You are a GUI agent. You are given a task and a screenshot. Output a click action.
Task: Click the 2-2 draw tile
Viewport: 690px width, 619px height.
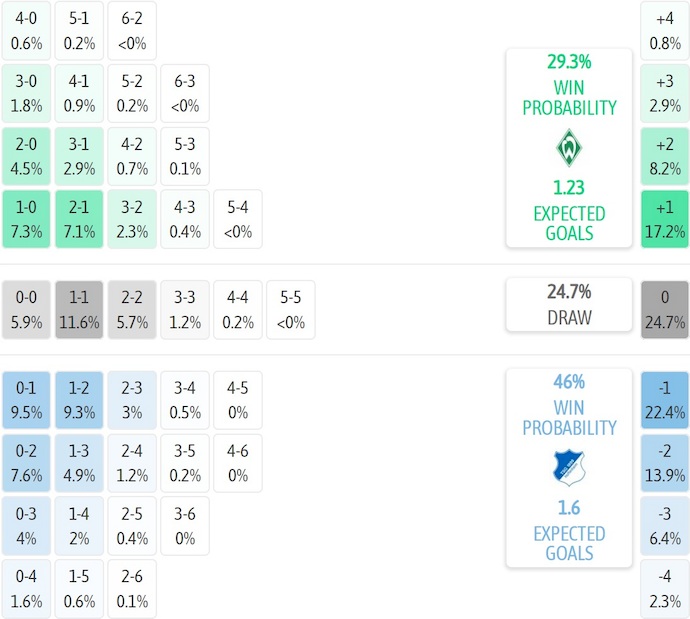(132, 309)
